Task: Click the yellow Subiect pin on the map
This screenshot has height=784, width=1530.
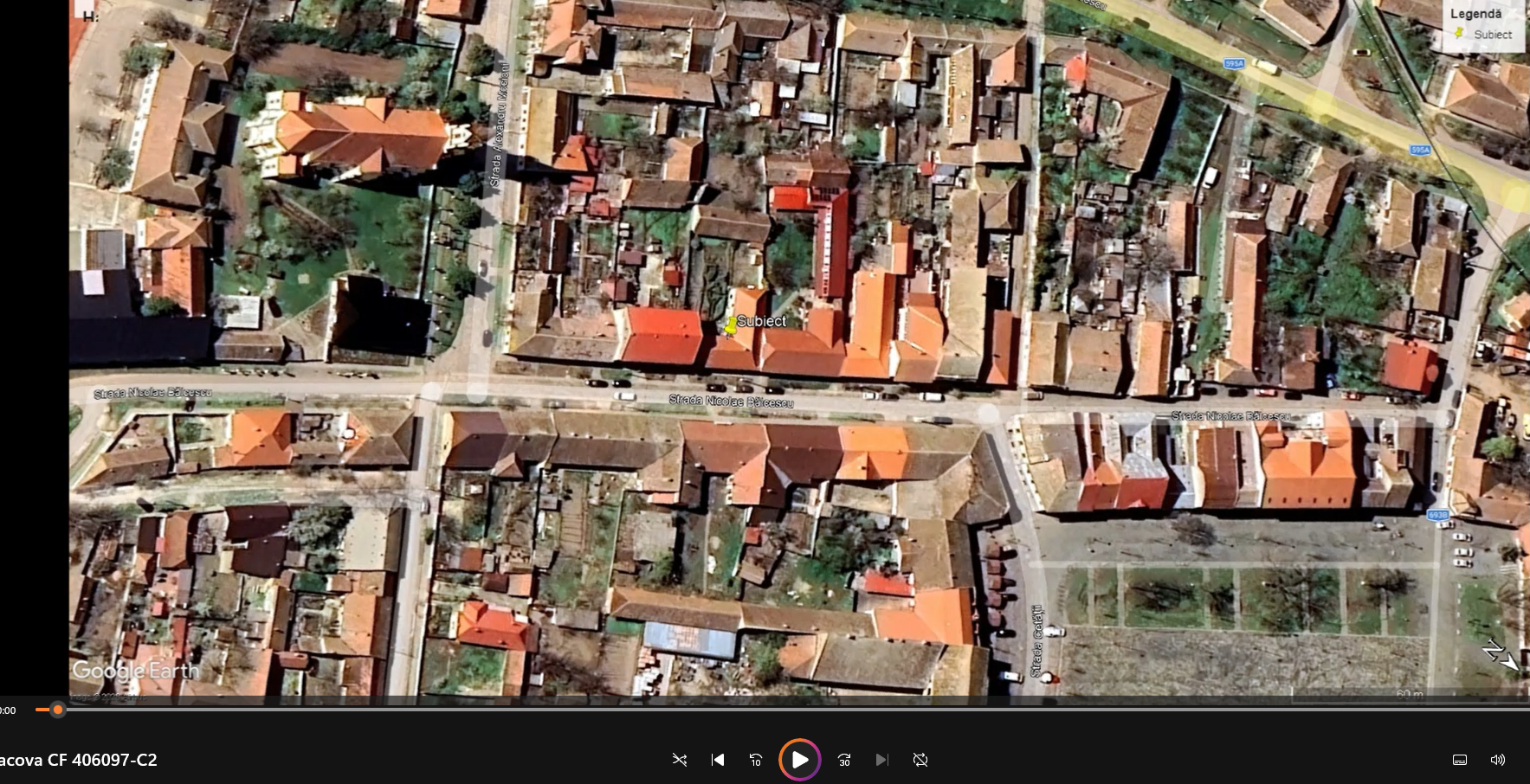Action: [731, 325]
